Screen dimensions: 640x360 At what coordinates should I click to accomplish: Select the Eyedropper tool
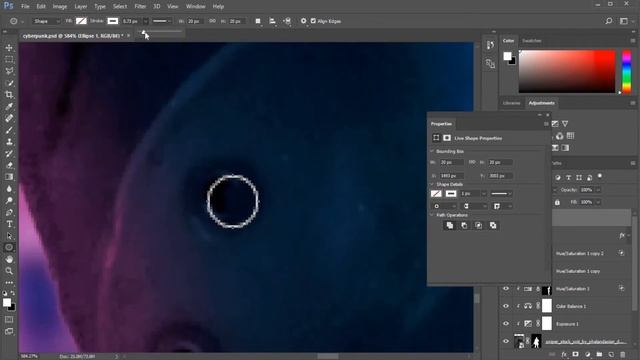pos(9,107)
